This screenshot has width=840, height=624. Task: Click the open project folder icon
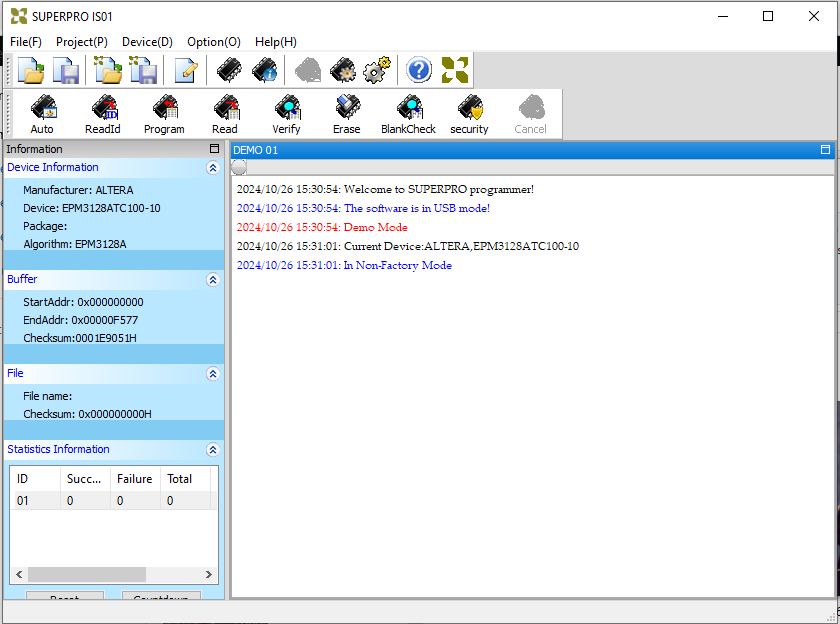coord(109,70)
